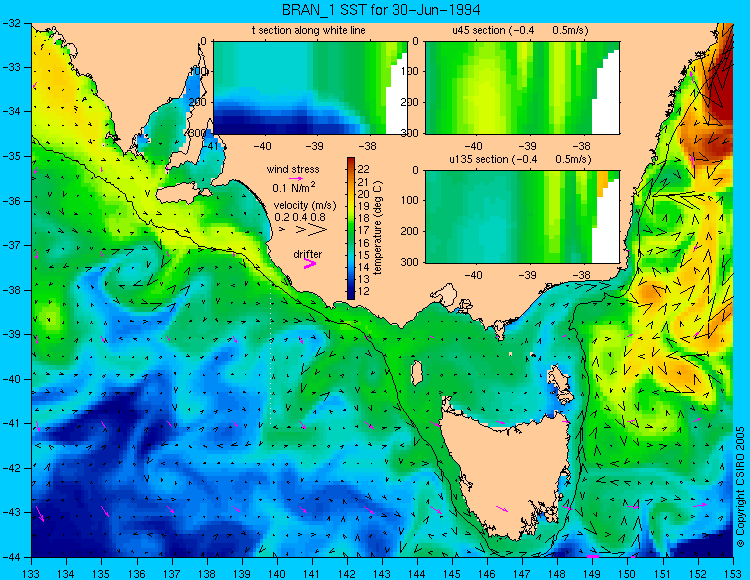Select the 't section along white line' label

coord(309,30)
